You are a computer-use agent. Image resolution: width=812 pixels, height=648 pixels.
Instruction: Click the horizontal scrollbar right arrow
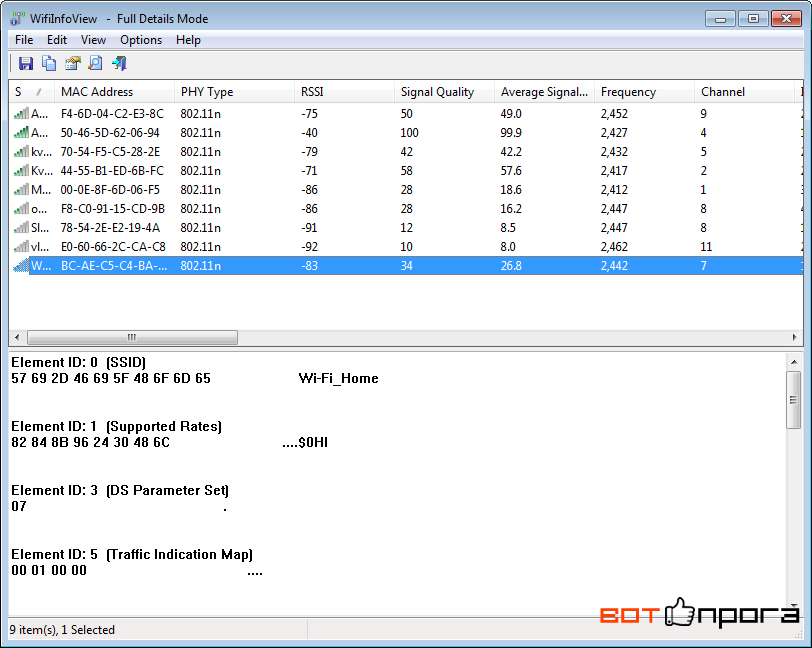pos(794,337)
